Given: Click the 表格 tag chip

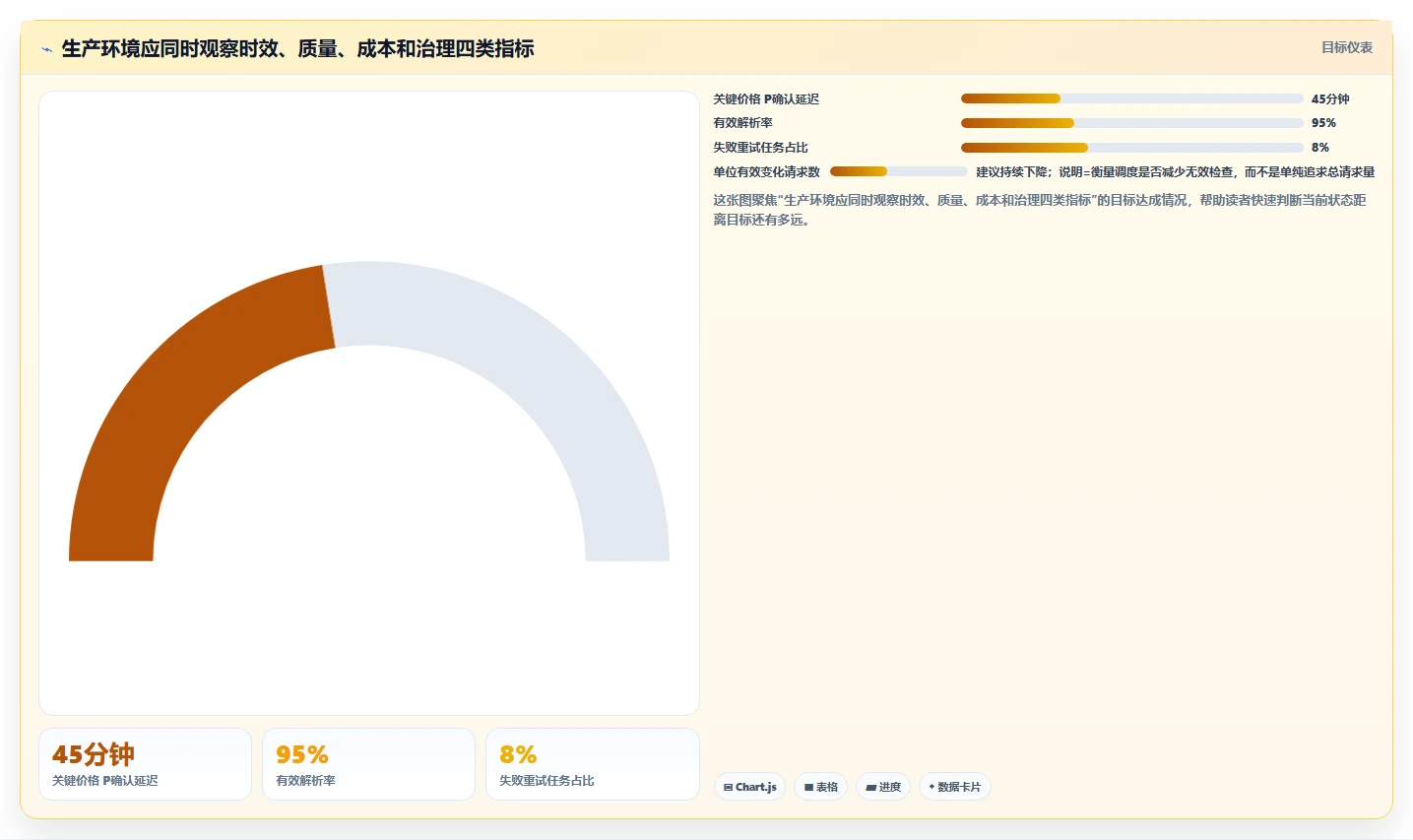Looking at the screenshot, I should tap(820, 787).
